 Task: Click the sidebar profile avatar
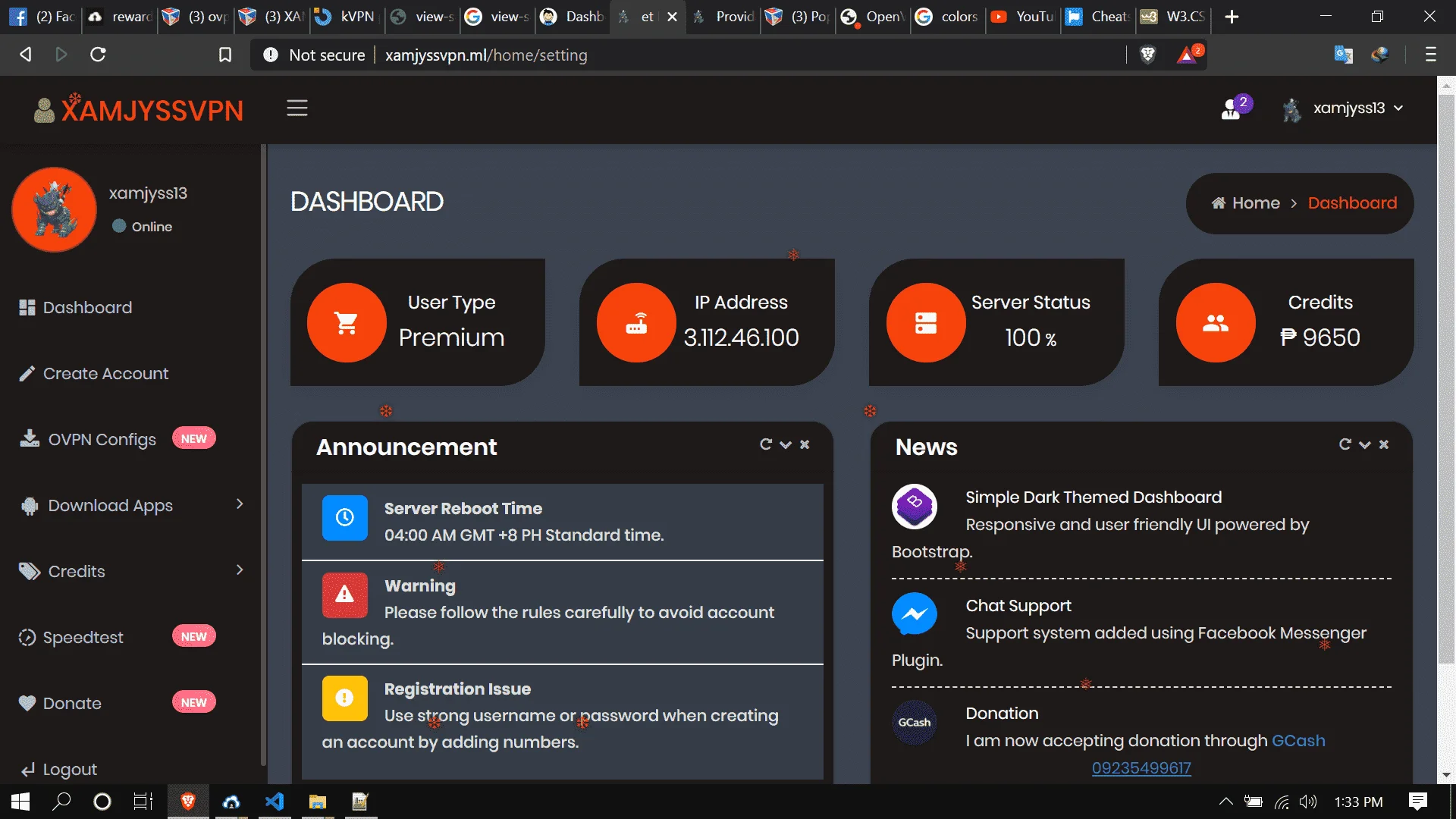click(x=54, y=210)
